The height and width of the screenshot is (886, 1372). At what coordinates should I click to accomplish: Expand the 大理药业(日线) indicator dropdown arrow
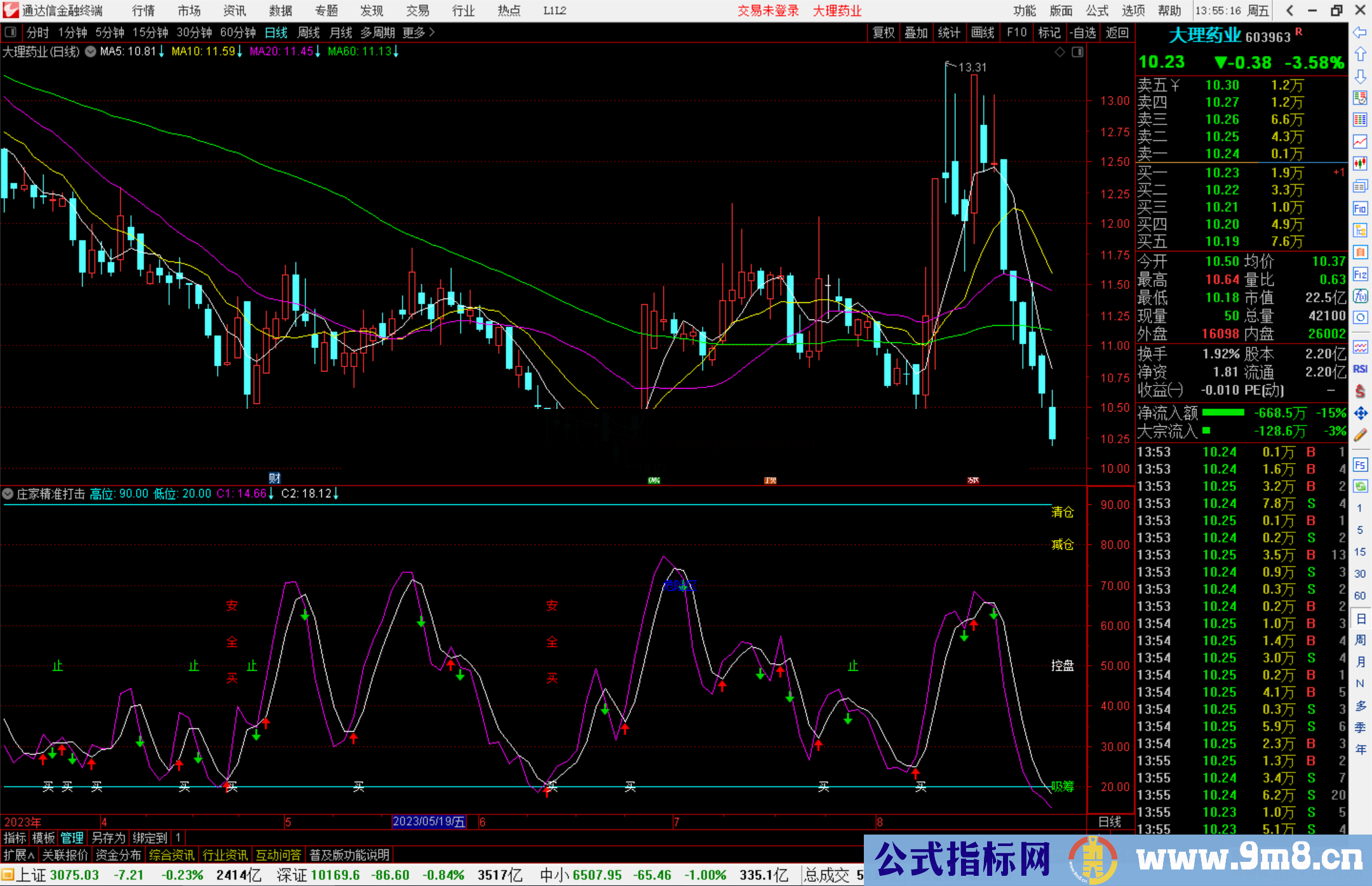coord(91,51)
